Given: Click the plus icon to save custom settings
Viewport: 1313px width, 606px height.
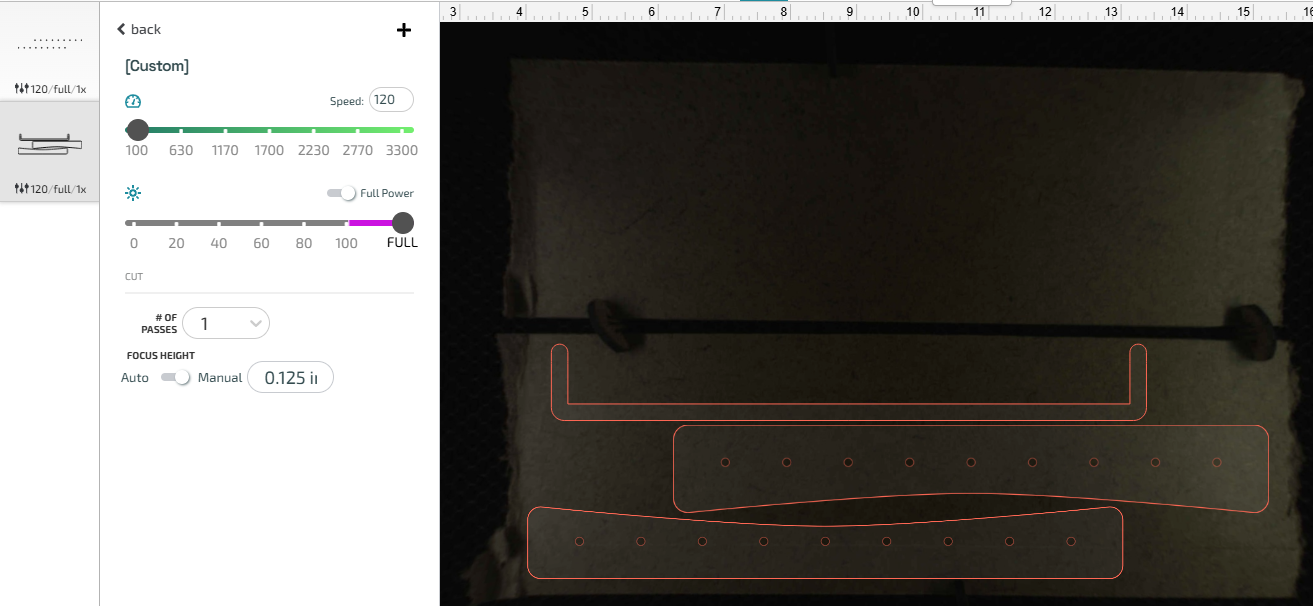Looking at the screenshot, I should (404, 30).
